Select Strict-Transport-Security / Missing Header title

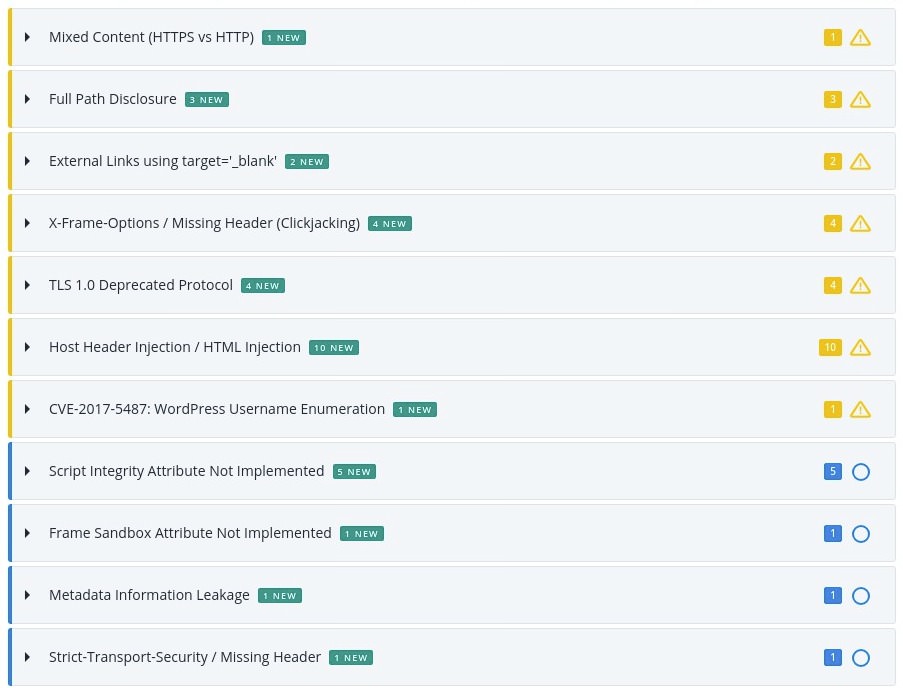(x=184, y=657)
